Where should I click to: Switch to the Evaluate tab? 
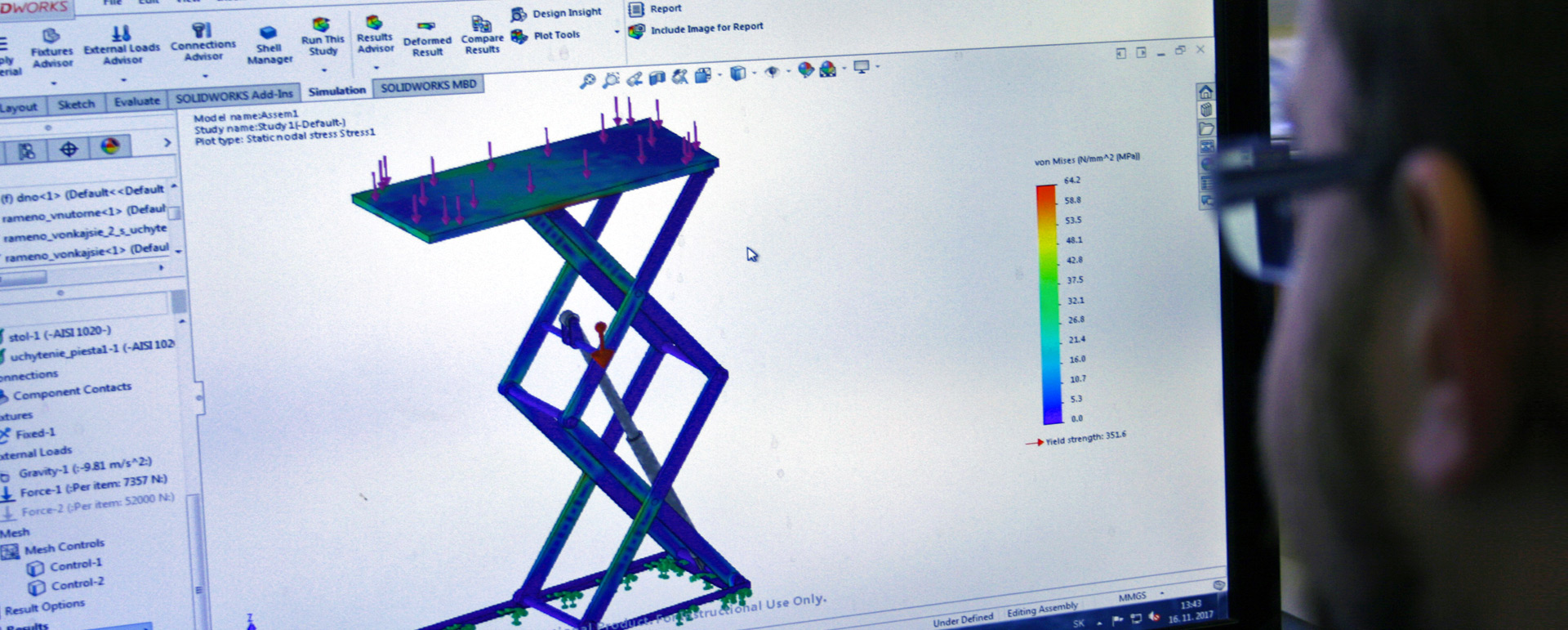tap(136, 102)
